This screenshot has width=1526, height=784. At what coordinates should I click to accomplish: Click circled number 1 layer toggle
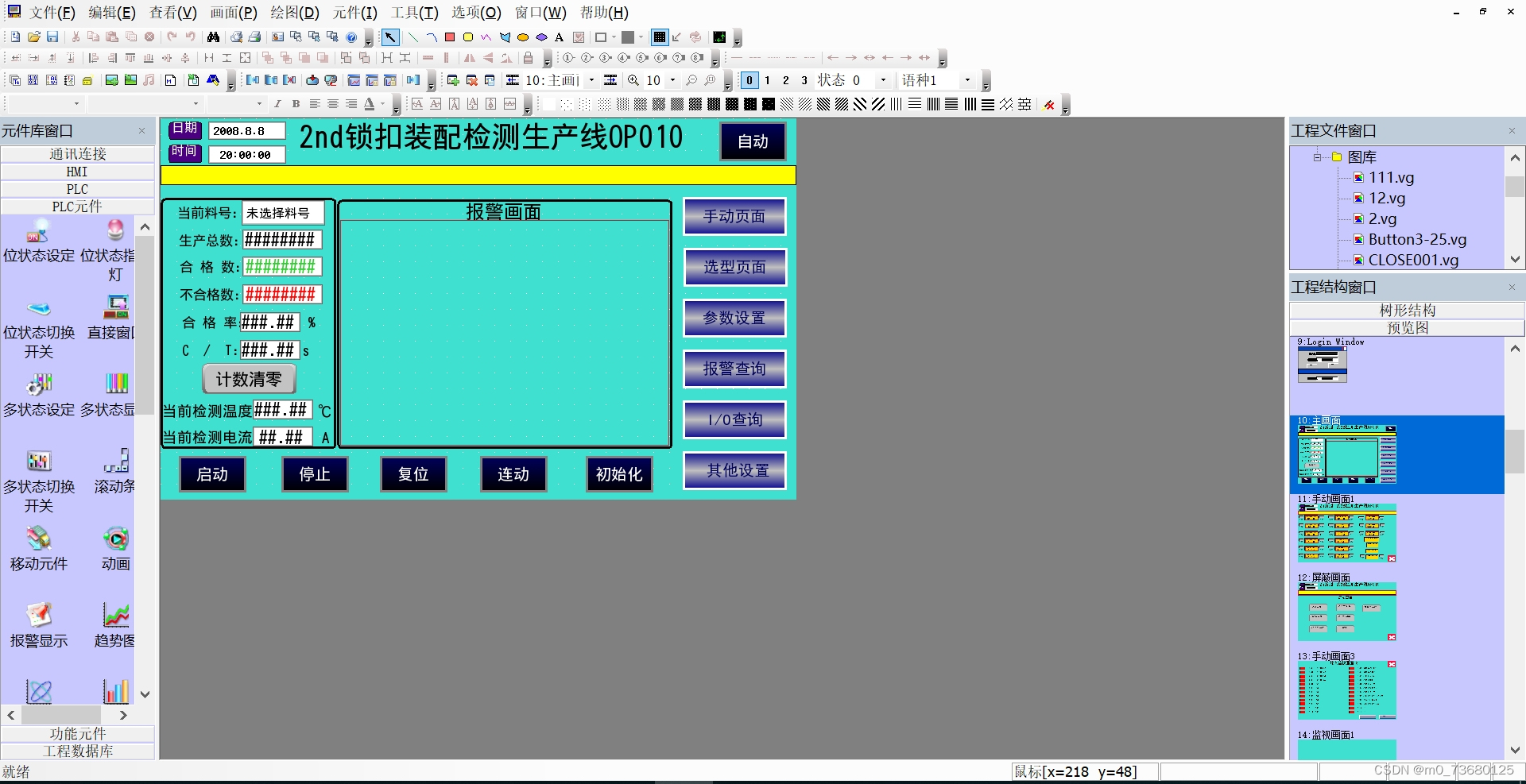tap(568, 57)
